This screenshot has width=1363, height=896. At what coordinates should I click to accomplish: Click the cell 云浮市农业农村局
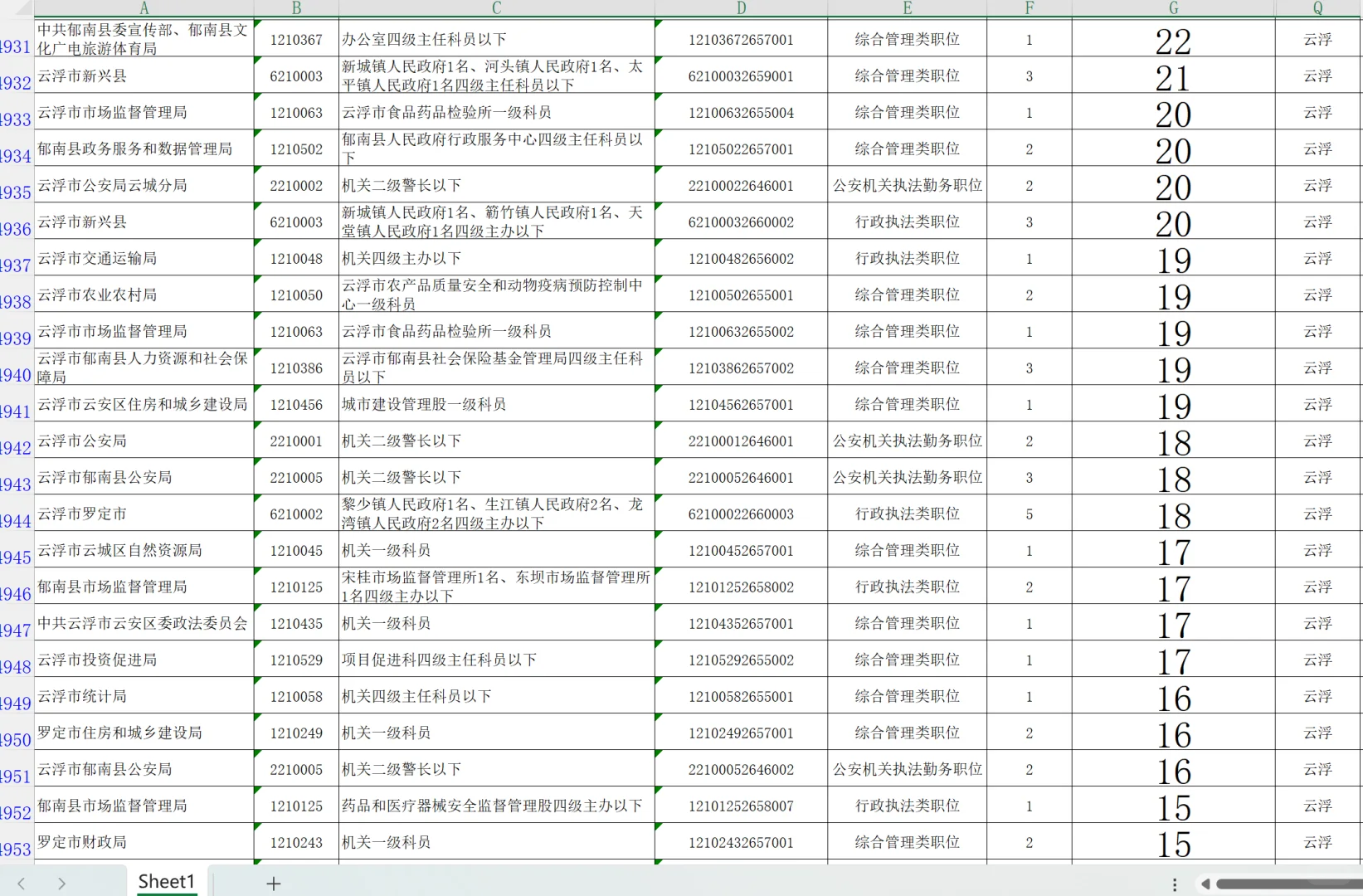click(144, 295)
